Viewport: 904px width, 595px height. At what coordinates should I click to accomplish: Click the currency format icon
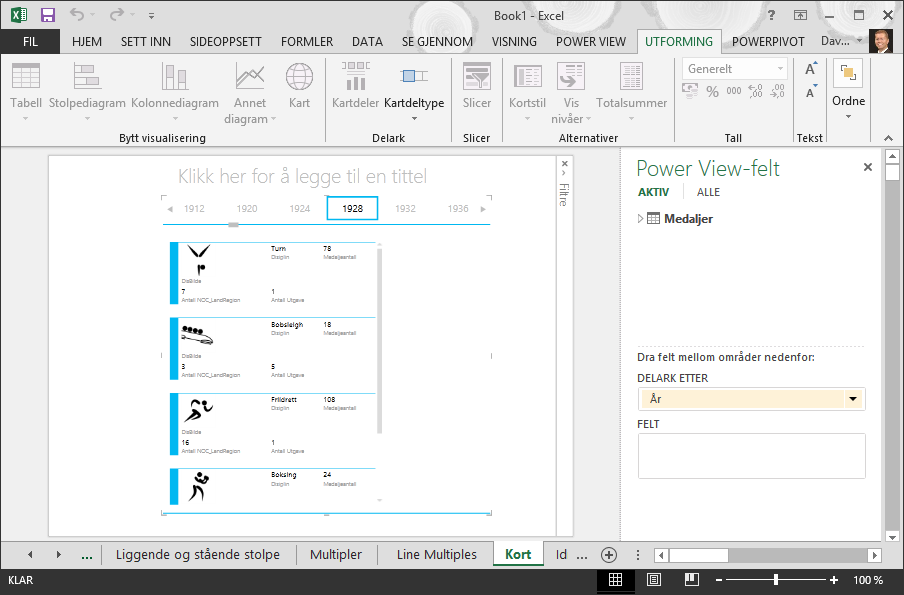[690, 91]
